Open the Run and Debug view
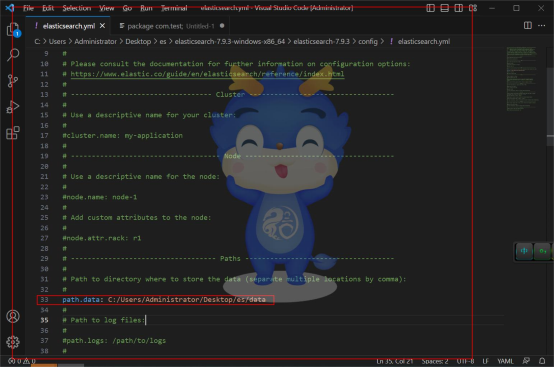The width and height of the screenshot is (554, 367). (x=13, y=107)
